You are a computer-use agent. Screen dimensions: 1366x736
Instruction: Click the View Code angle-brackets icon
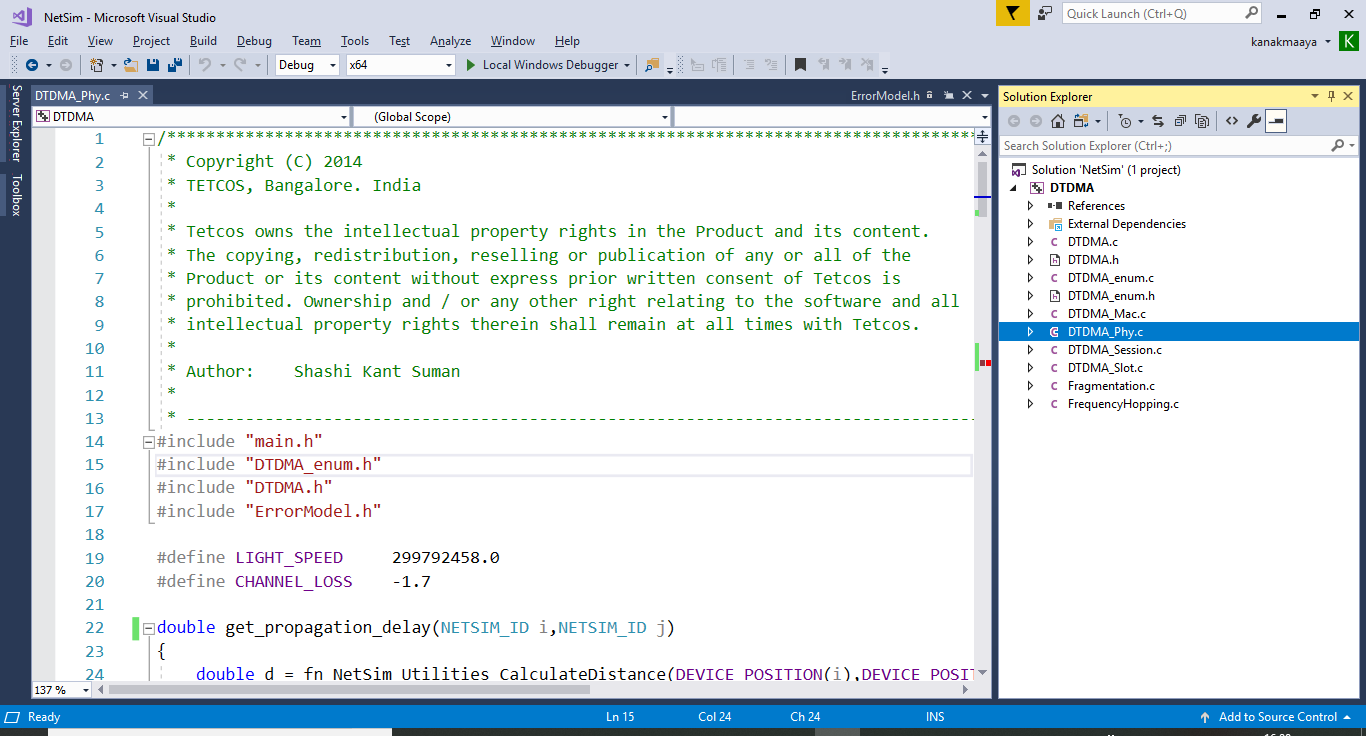[1231, 121]
